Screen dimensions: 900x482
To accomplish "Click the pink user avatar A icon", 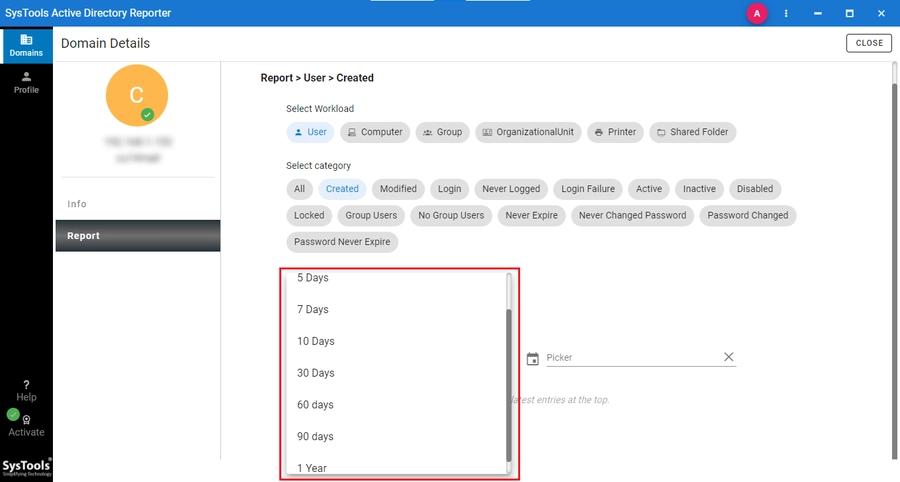I will [x=757, y=13].
